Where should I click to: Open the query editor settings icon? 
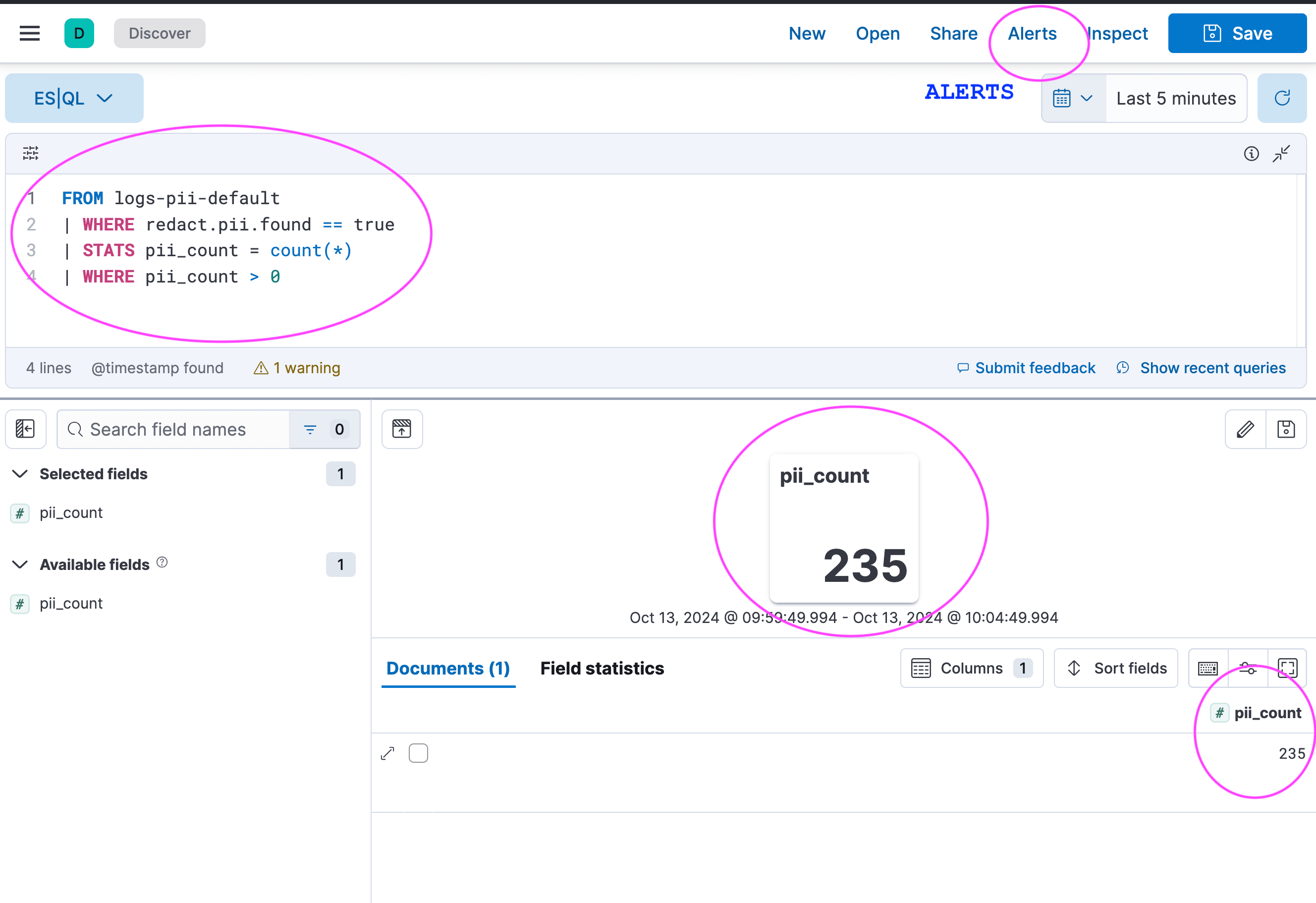30,153
